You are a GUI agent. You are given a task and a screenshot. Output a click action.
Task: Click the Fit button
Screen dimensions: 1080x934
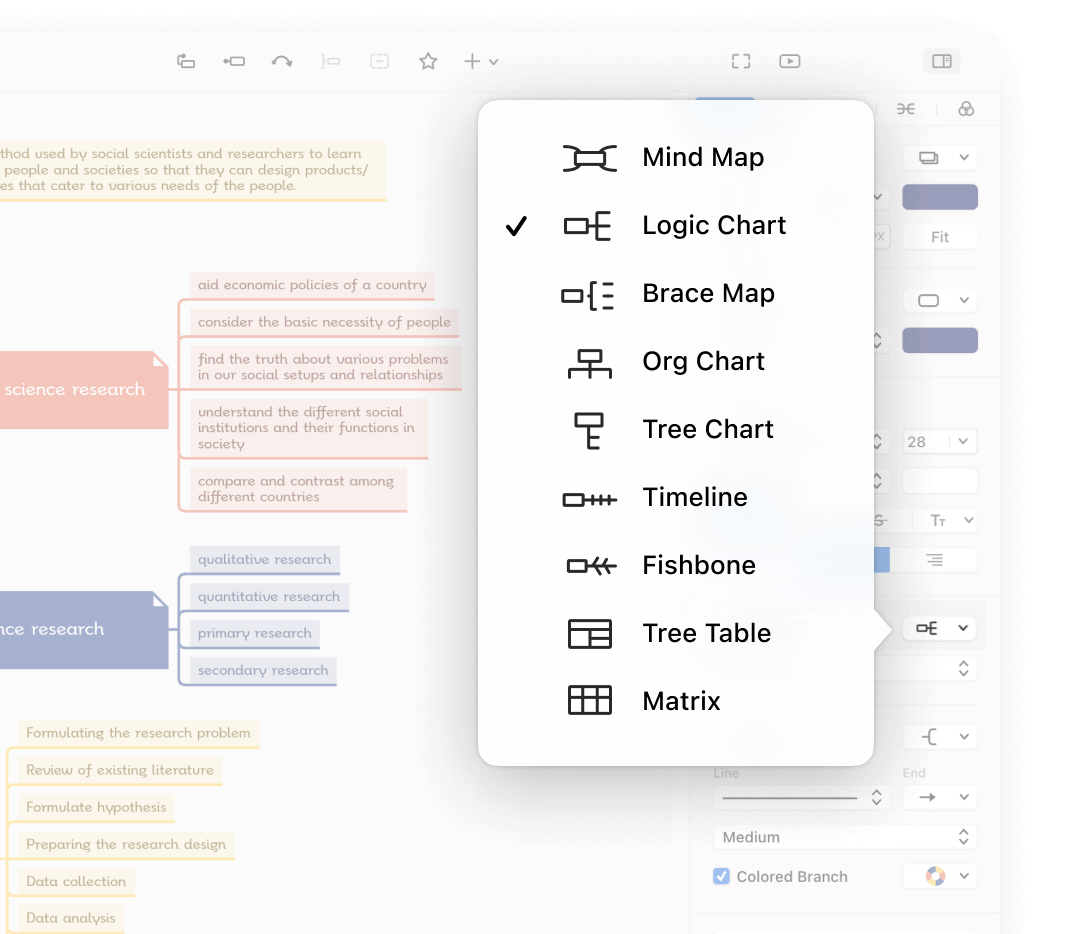point(939,236)
